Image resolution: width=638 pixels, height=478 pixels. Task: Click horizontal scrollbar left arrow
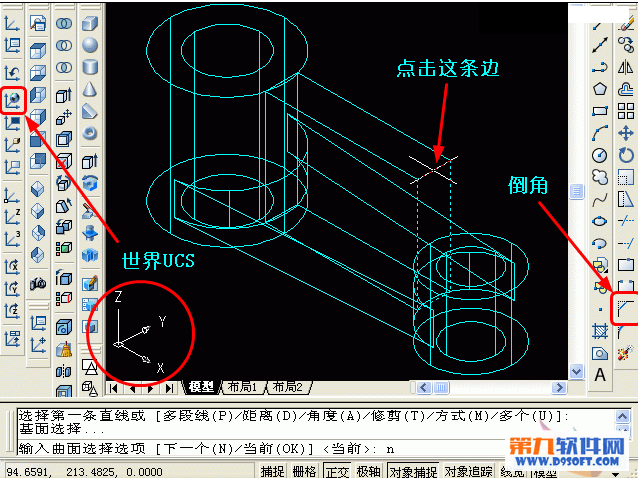point(423,387)
